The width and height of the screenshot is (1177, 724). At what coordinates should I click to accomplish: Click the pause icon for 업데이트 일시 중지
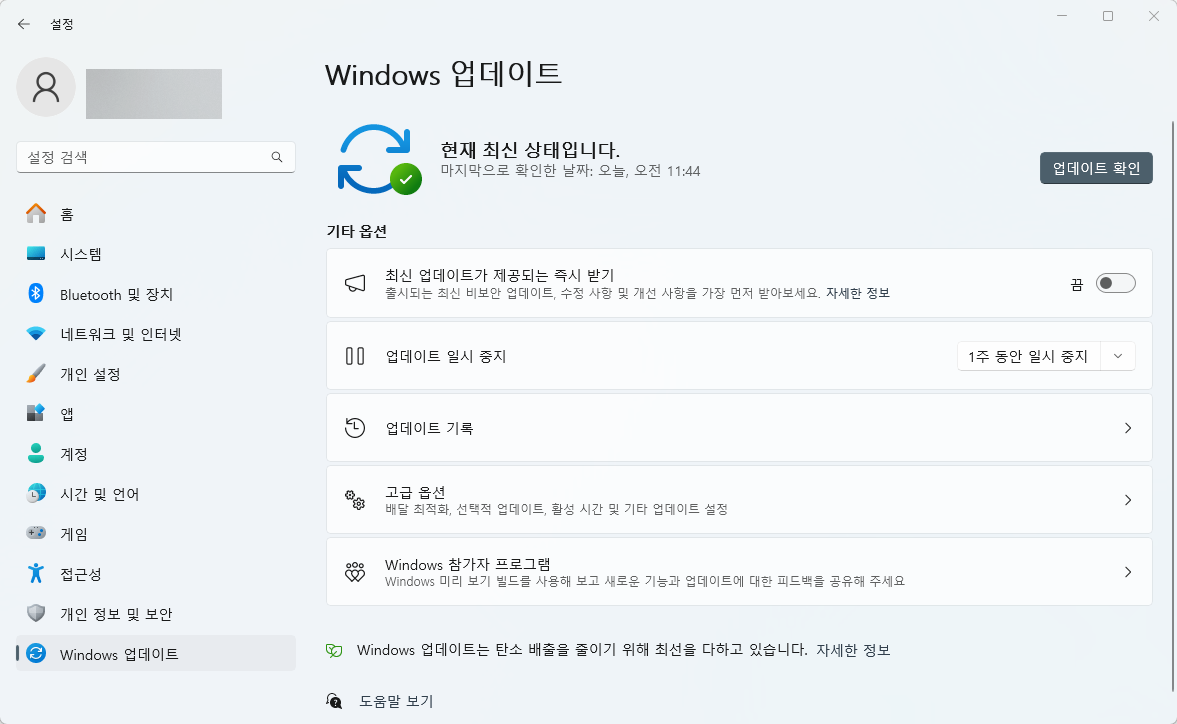pyautogui.click(x=355, y=356)
